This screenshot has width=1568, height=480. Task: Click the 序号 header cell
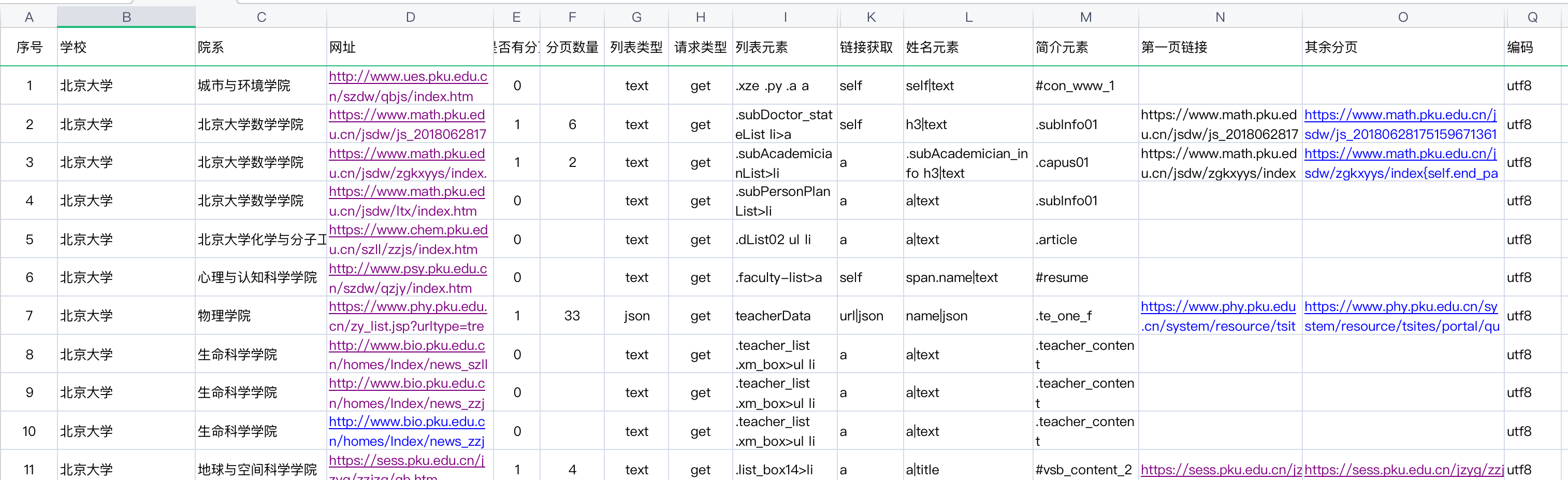tap(28, 47)
